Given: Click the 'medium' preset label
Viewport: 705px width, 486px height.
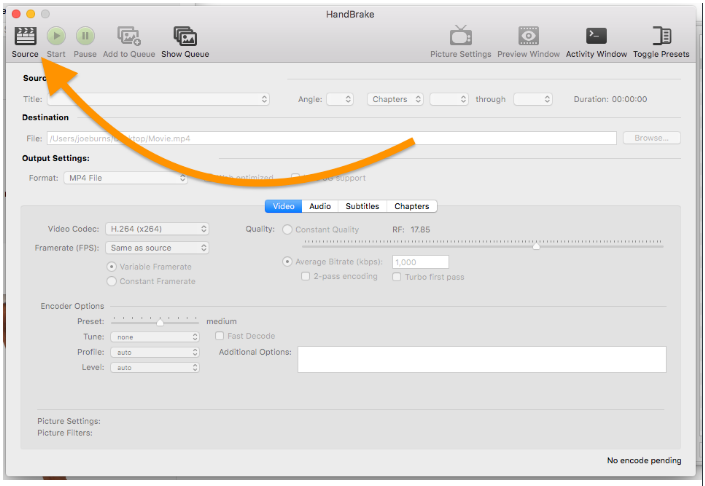Looking at the screenshot, I should click(221, 321).
